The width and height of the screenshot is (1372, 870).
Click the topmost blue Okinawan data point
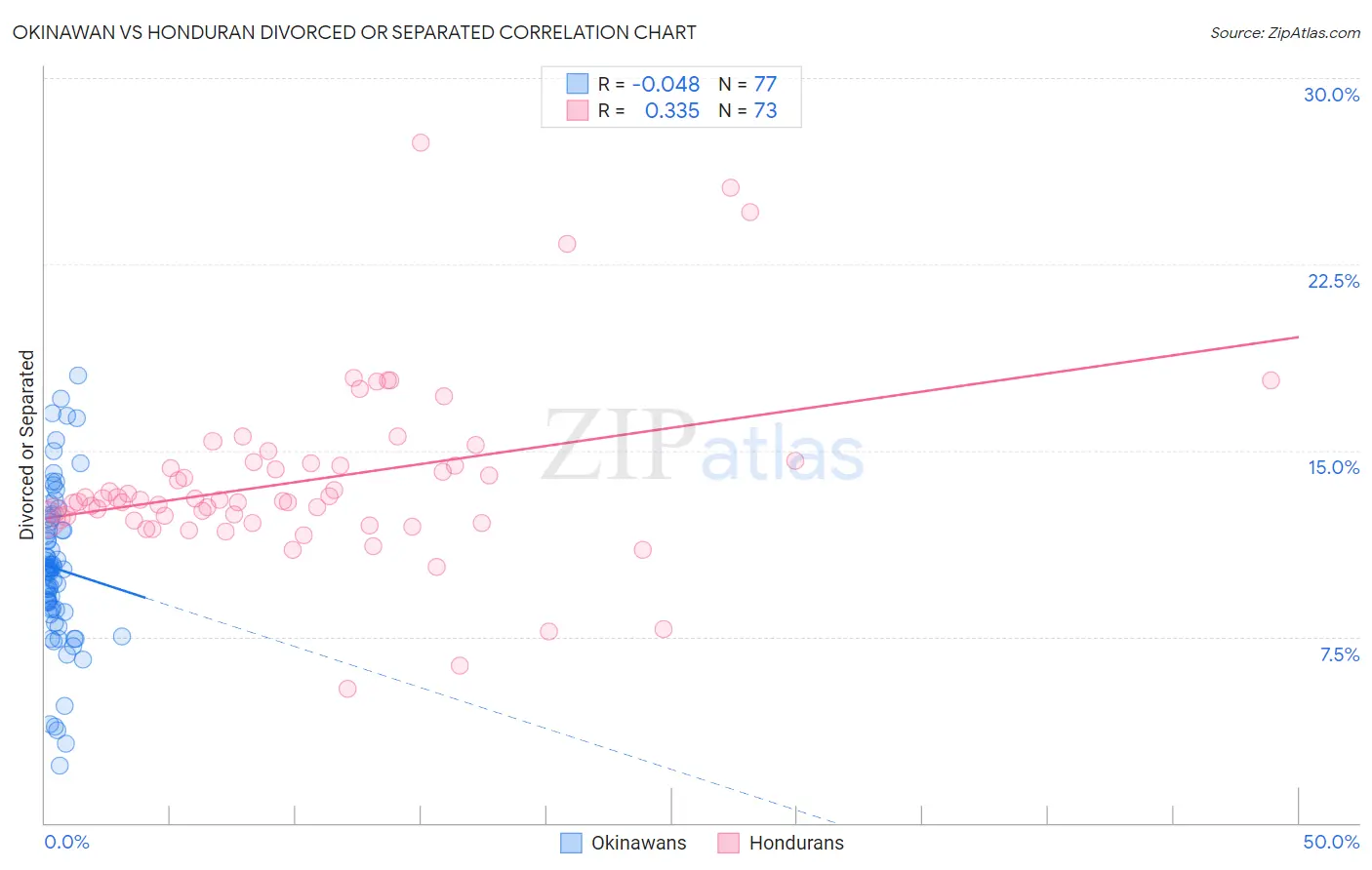pos(78,376)
